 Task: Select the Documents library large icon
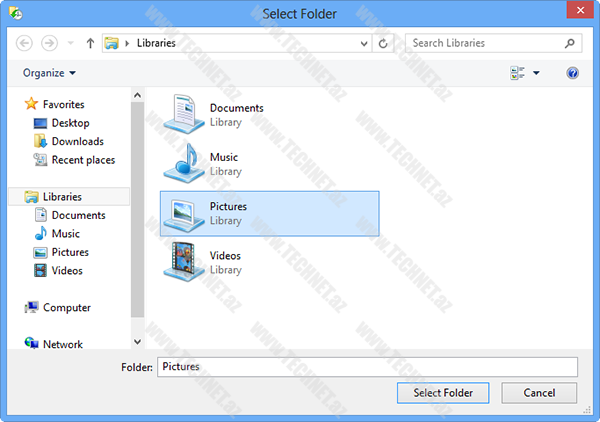point(184,114)
